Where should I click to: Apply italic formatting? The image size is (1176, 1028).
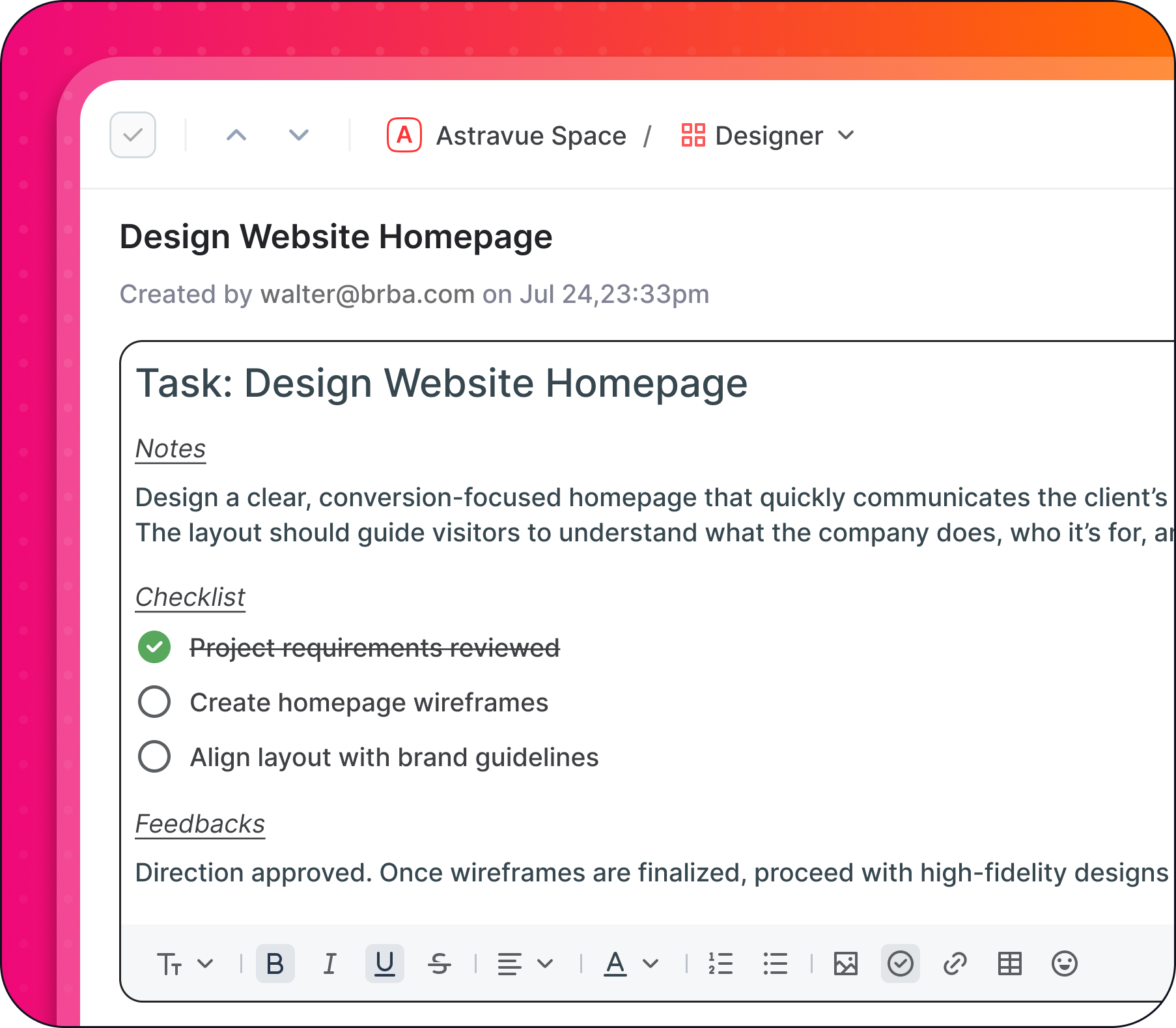click(330, 964)
